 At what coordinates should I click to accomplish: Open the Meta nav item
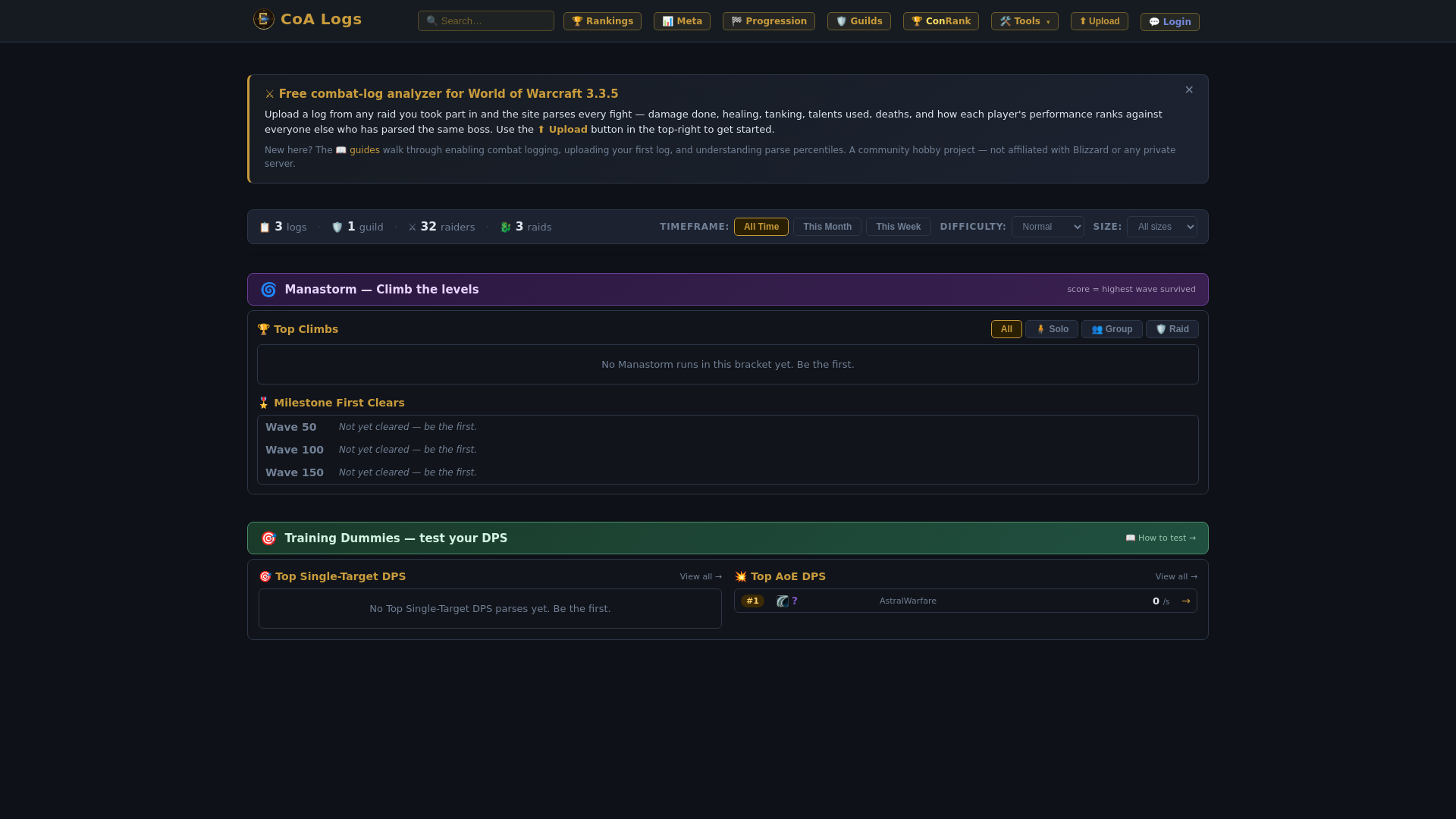pyautogui.click(x=682, y=21)
